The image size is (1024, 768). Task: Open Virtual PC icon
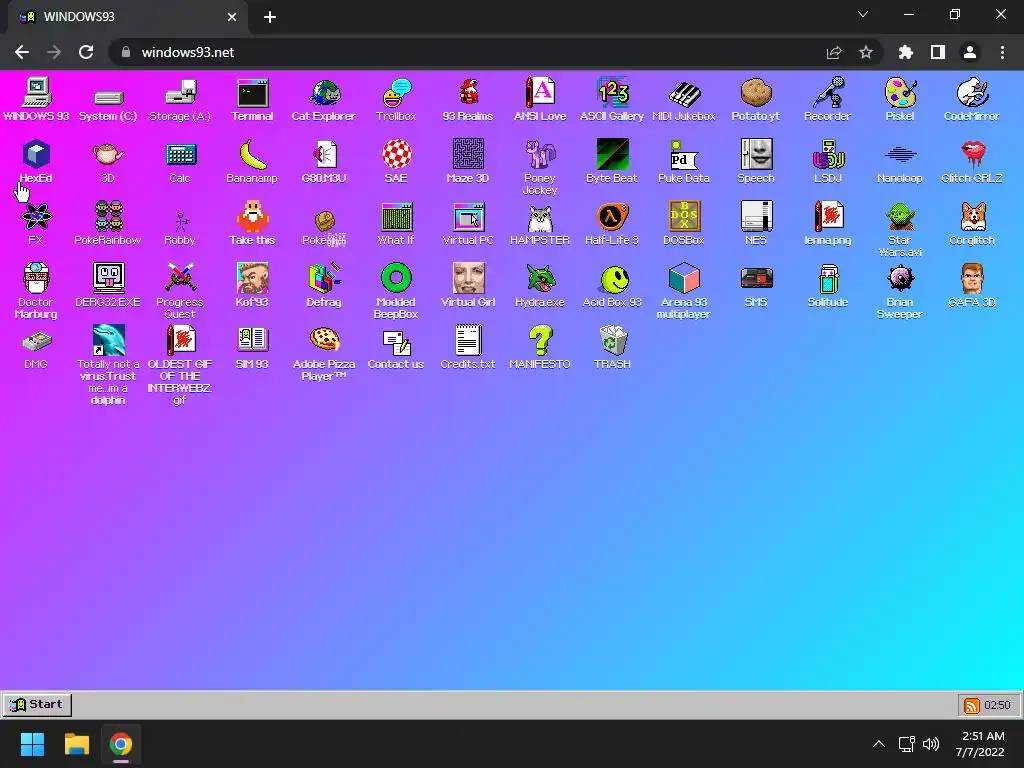tap(468, 223)
